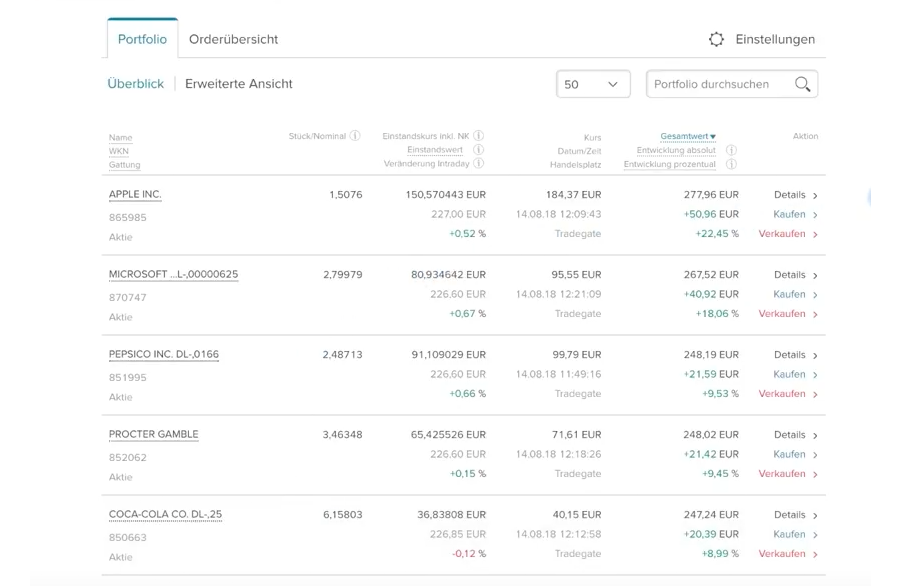Image resolution: width=900 pixels, height=586 pixels.
Task: Click the settings gear icon
Action: pyautogui.click(x=716, y=40)
